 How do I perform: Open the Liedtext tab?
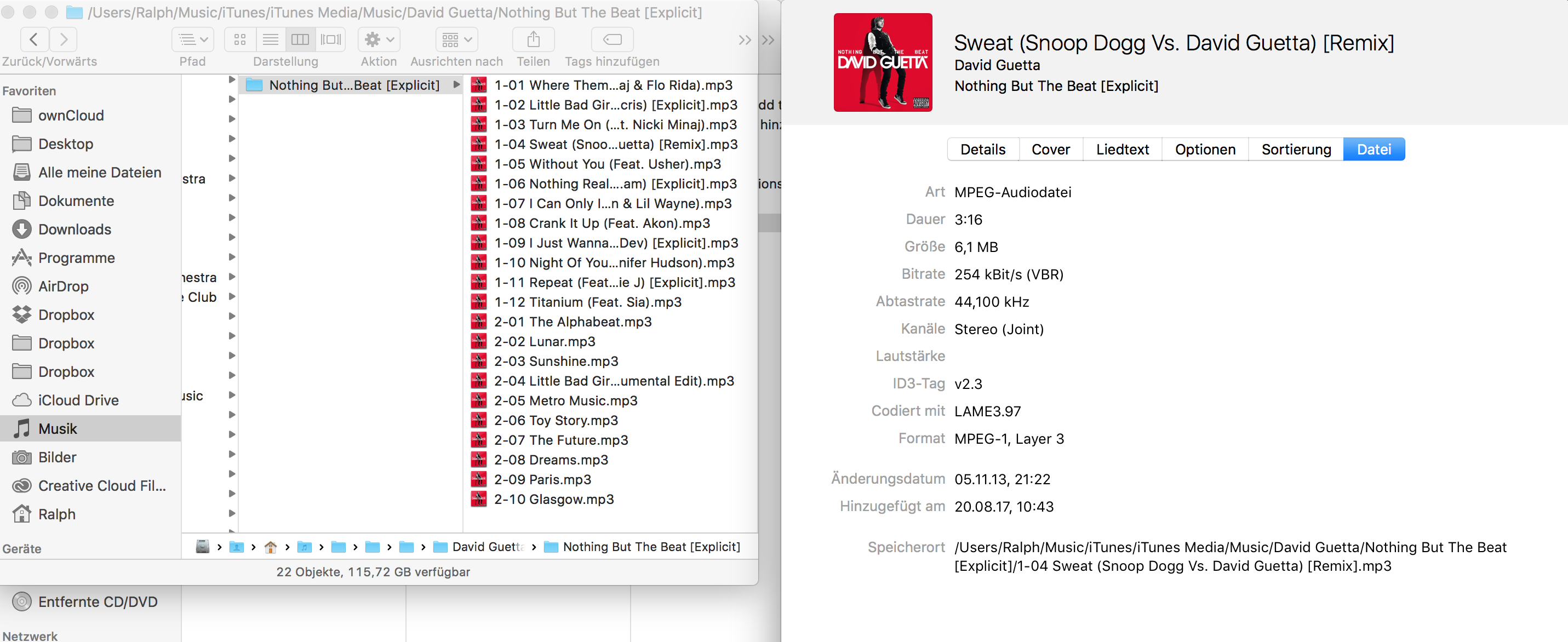(1122, 150)
